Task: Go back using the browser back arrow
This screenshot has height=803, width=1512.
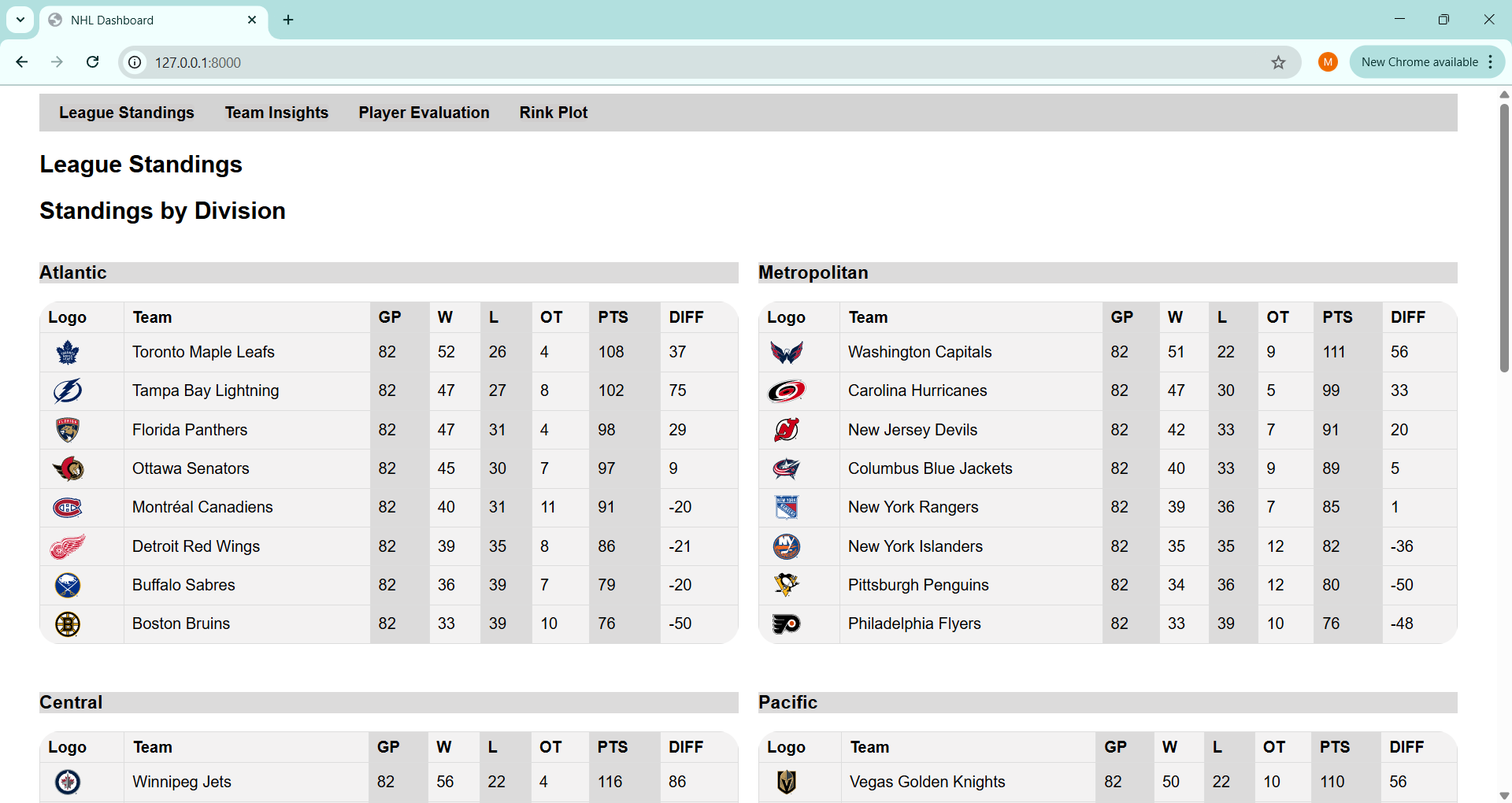Action: (22, 62)
